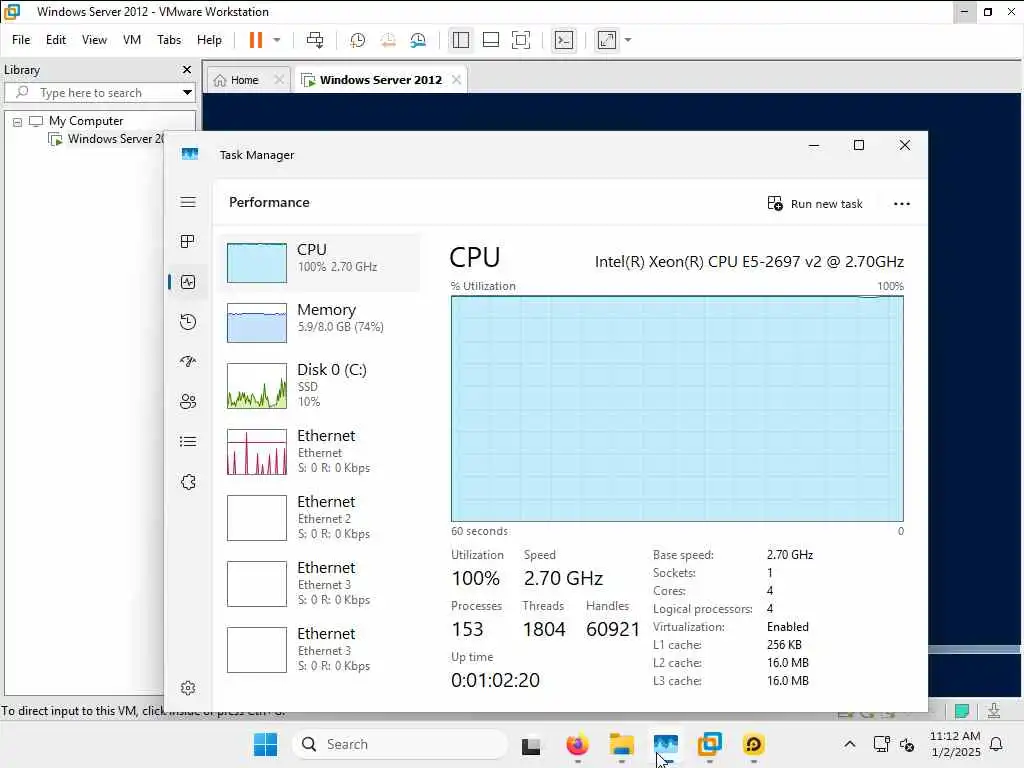Click the stretch guest display icon

pos(607,40)
